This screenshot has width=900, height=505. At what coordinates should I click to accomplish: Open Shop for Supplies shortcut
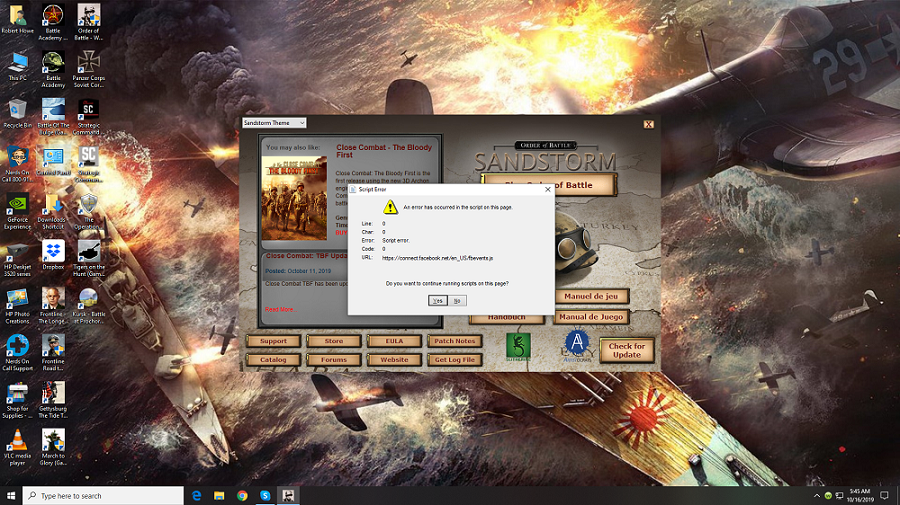pos(18,400)
